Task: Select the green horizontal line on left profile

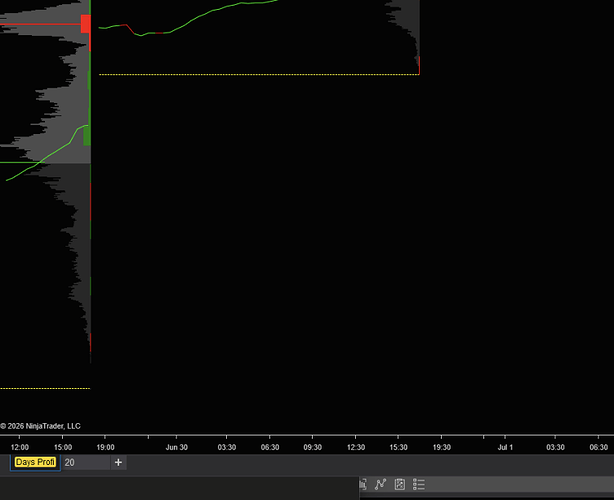Action: pos(22,162)
